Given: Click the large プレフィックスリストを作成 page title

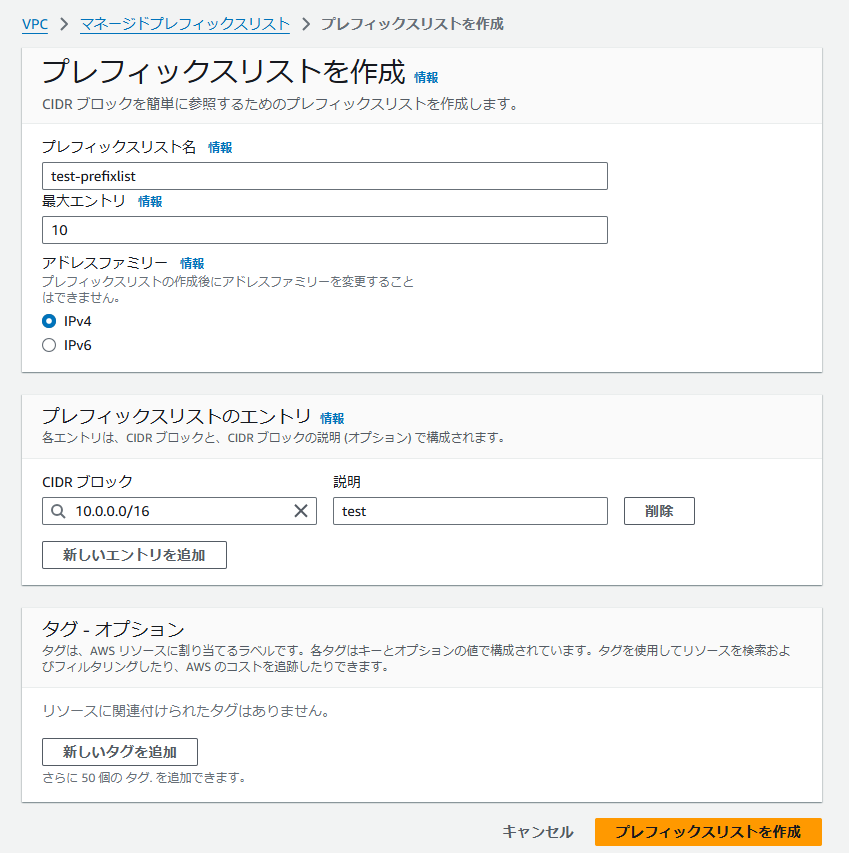Looking at the screenshot, I should click(x=224, y=72).
